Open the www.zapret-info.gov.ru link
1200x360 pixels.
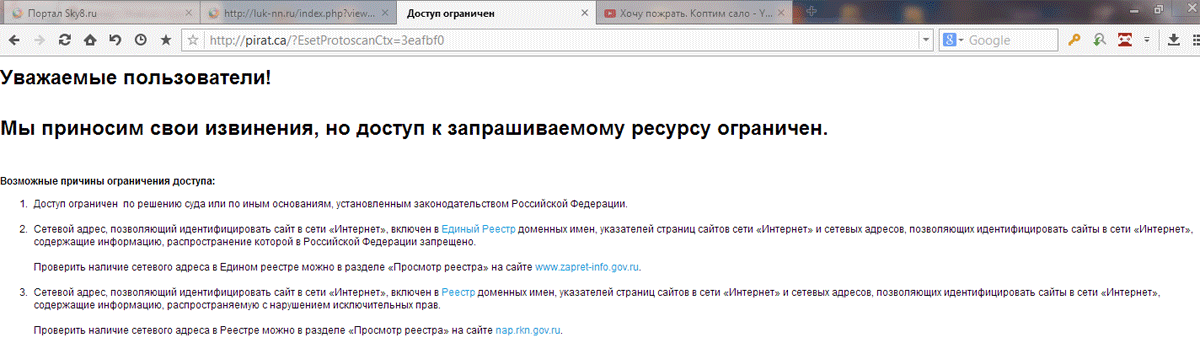click(x=587, y=267)
